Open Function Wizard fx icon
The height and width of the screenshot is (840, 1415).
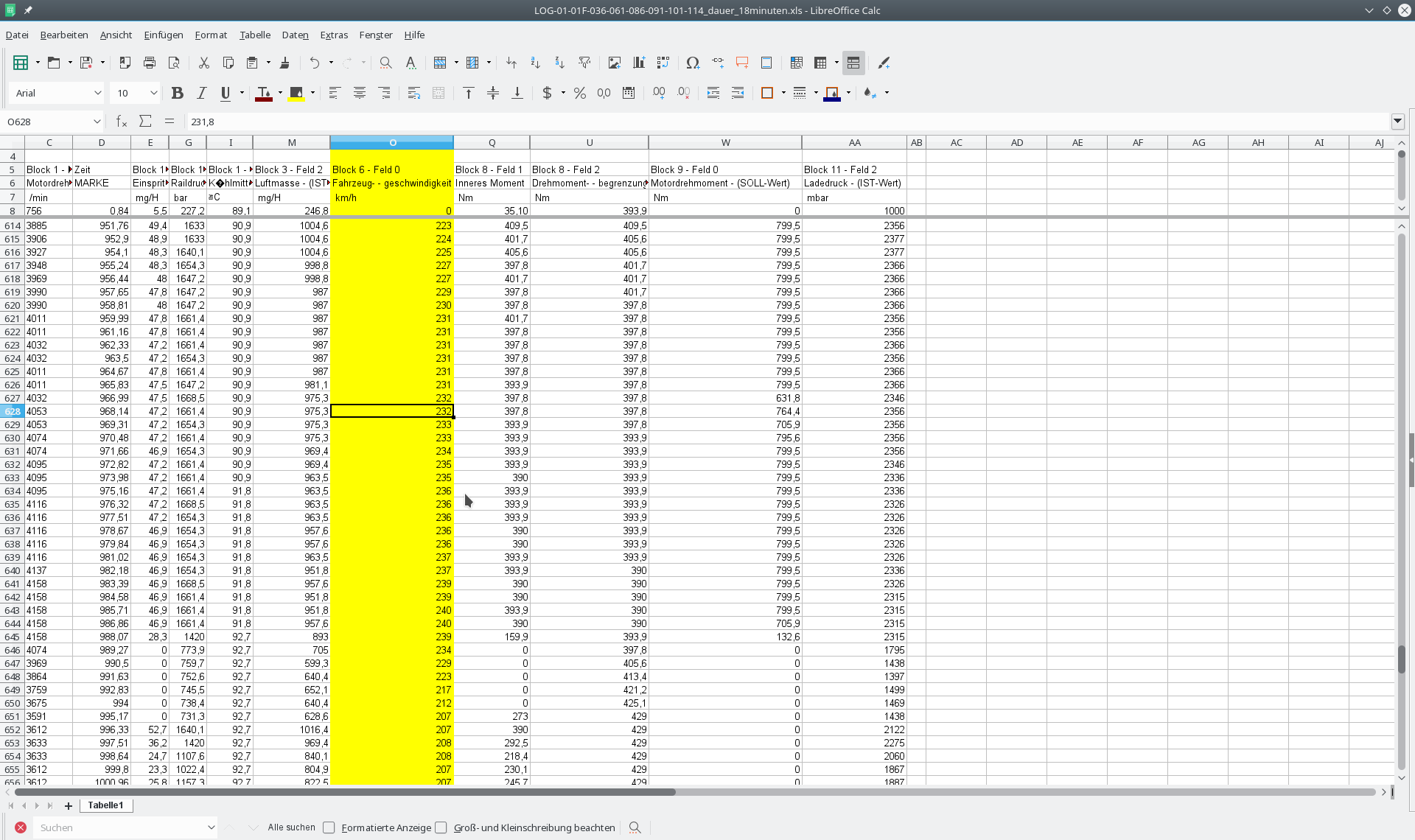click(x=122, y=122)
